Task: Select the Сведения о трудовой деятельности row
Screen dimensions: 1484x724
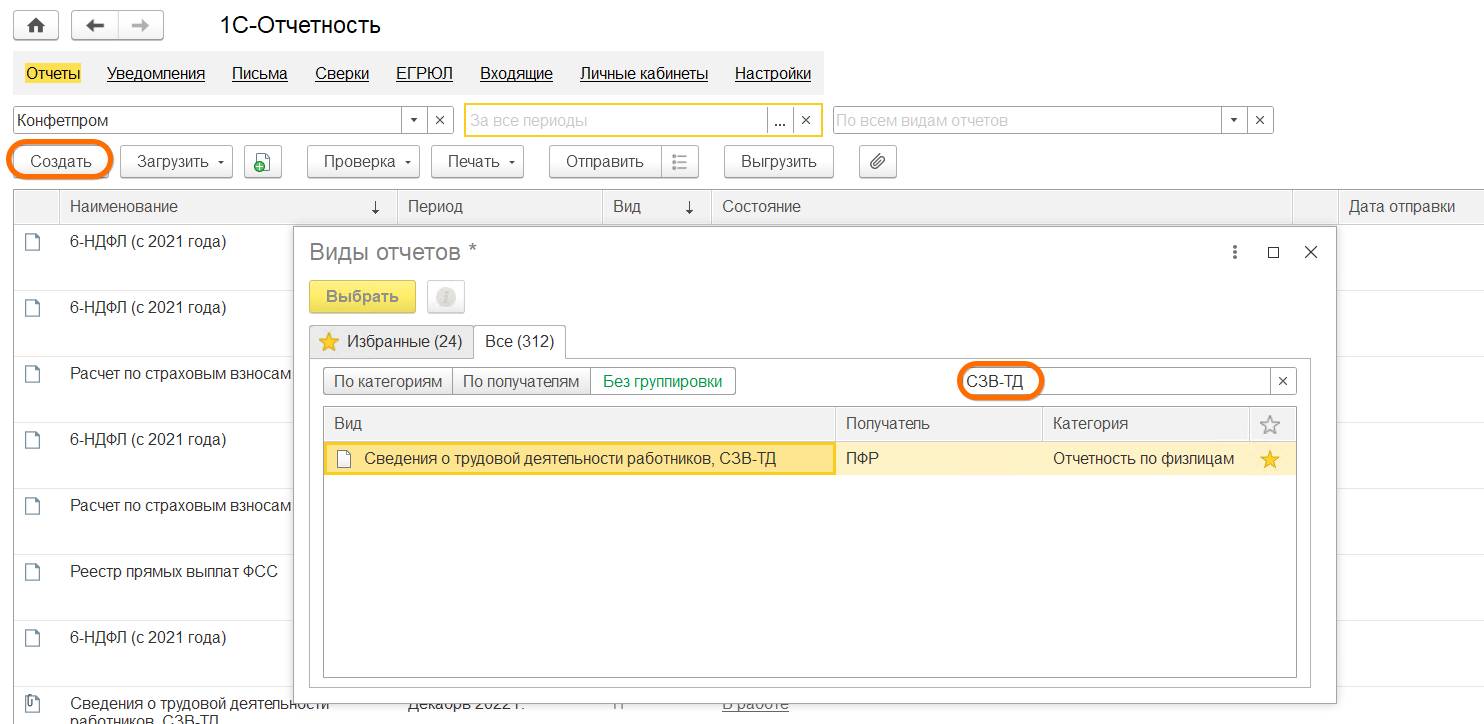Action: click(580, 459)
